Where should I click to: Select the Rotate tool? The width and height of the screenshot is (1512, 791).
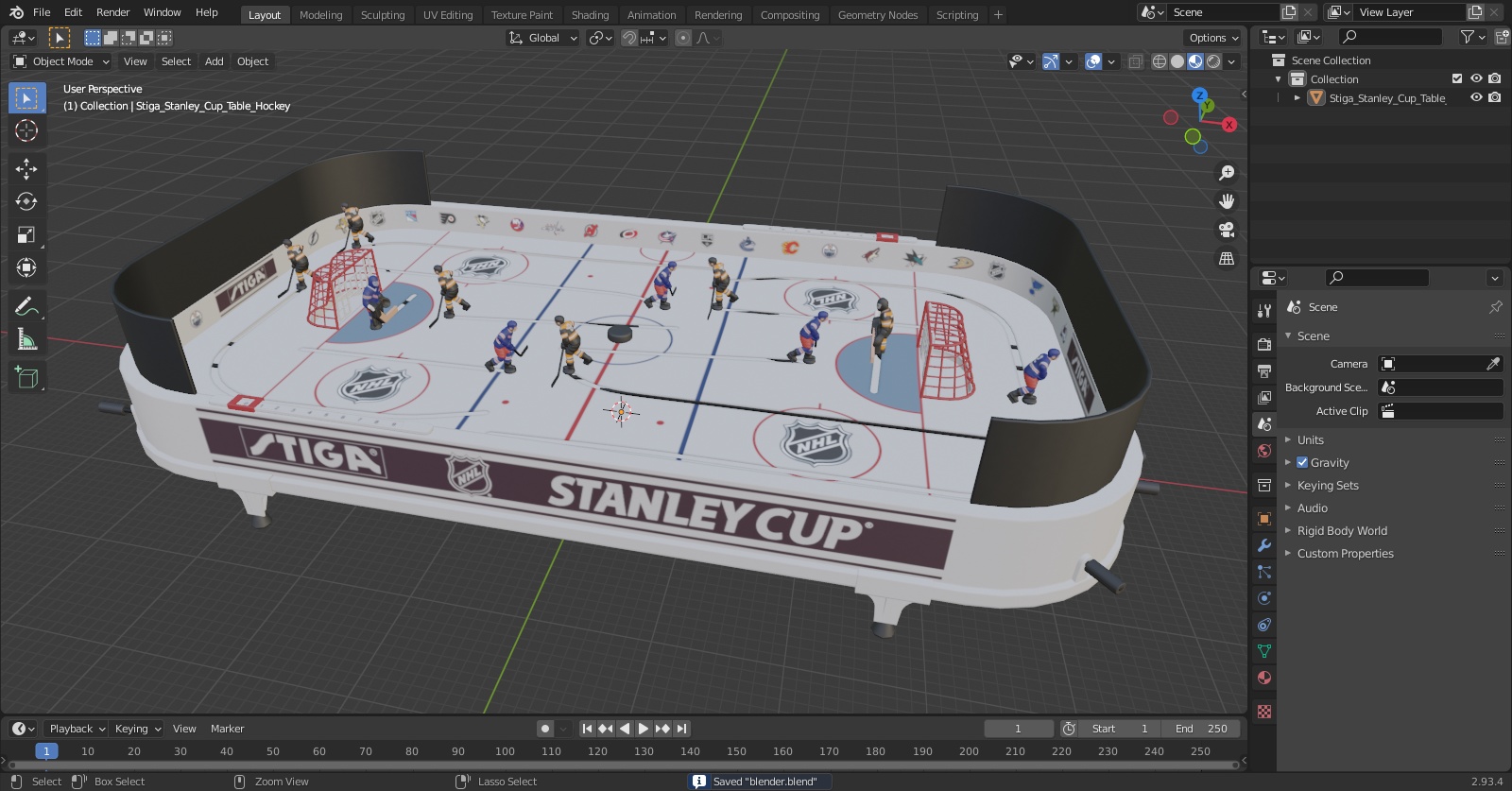click(26, 201)
